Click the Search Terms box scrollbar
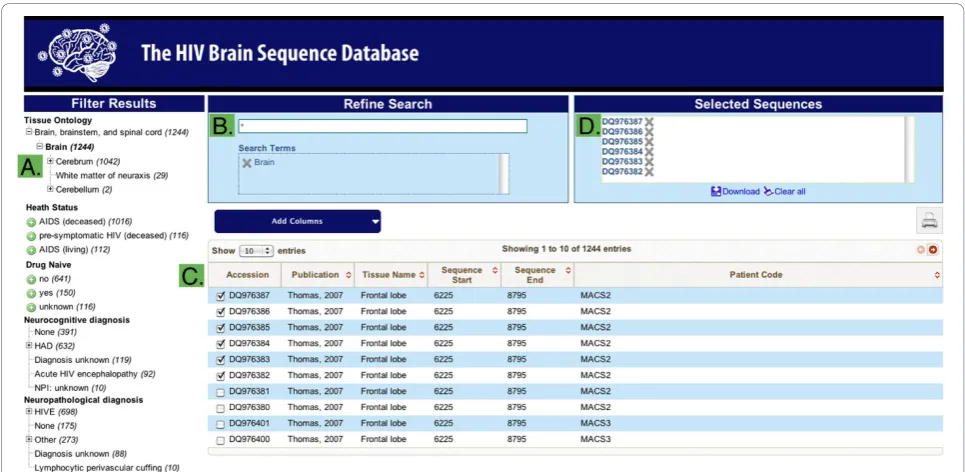965x472 pixels. coord(503,174)
